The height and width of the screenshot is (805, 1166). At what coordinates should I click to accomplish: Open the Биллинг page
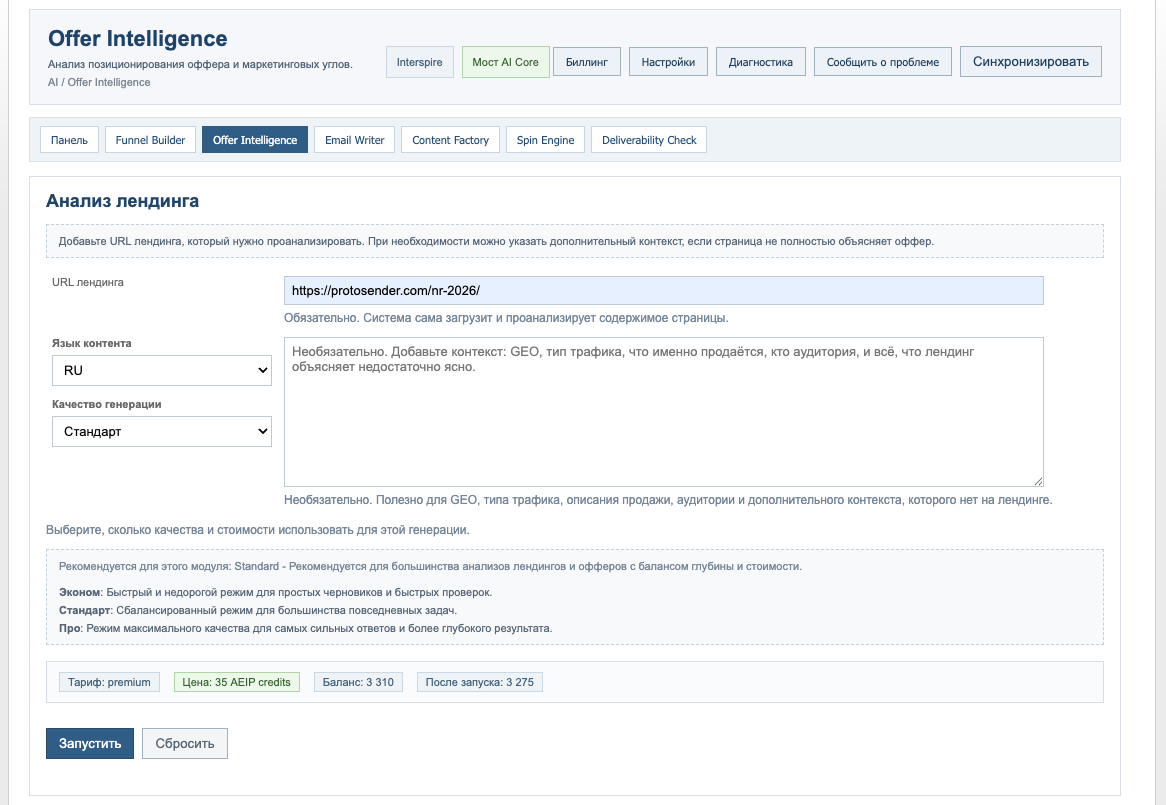[x=587, y=61]
